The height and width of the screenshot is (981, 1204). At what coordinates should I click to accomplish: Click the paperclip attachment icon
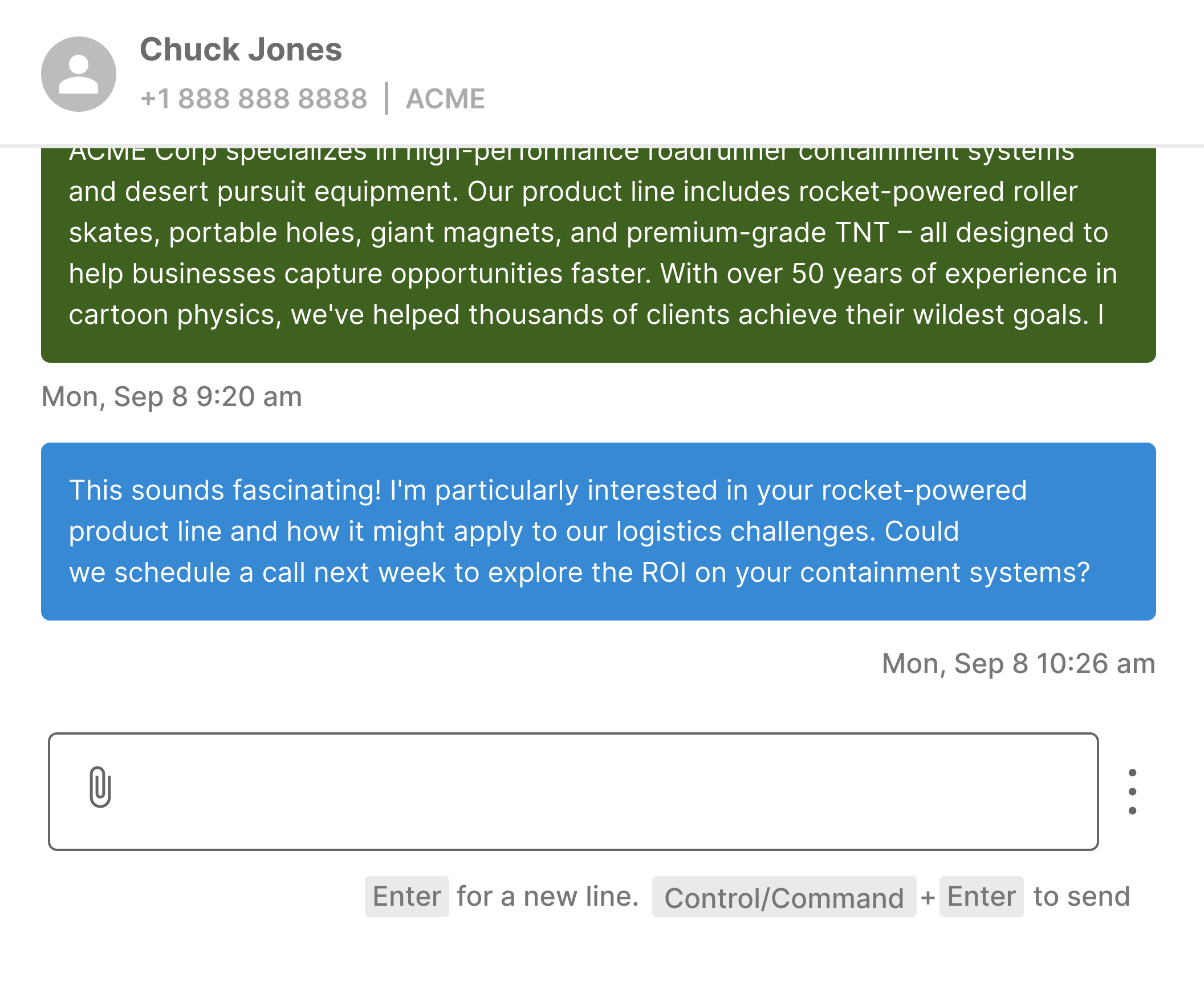100,787
